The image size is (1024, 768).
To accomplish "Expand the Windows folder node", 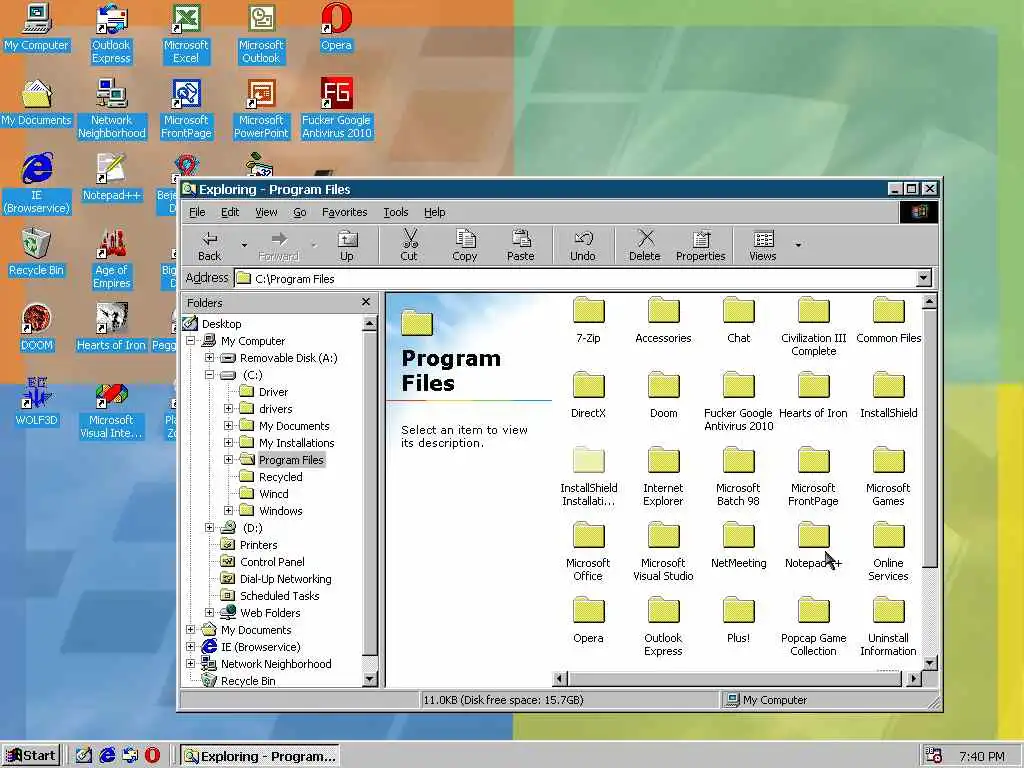I will tap(229, 511).
